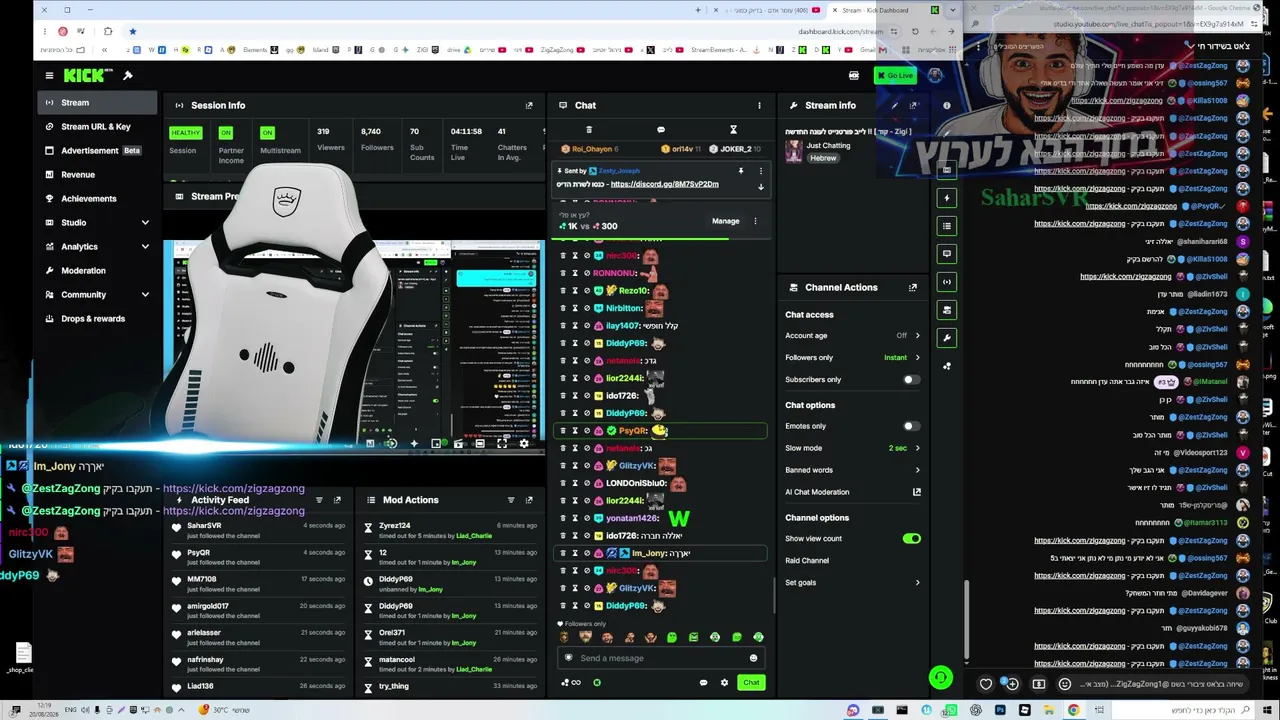
Task: Open Stream in the sidebar
Action: tap(98, 103)
